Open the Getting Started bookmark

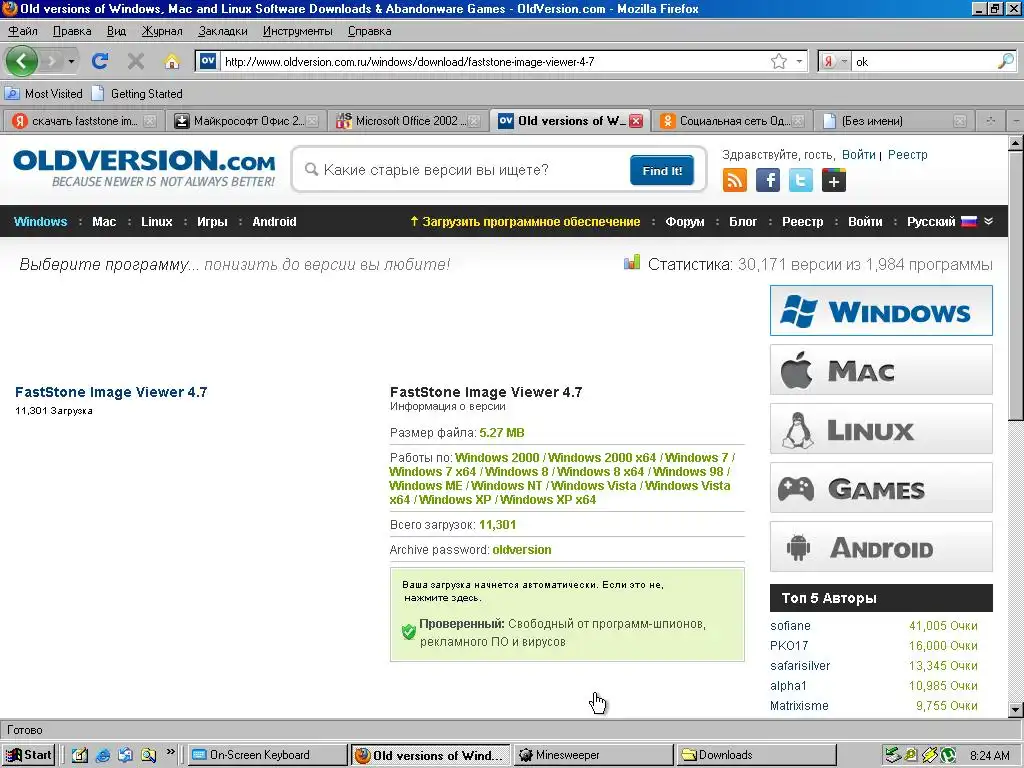tap(137, 93)
